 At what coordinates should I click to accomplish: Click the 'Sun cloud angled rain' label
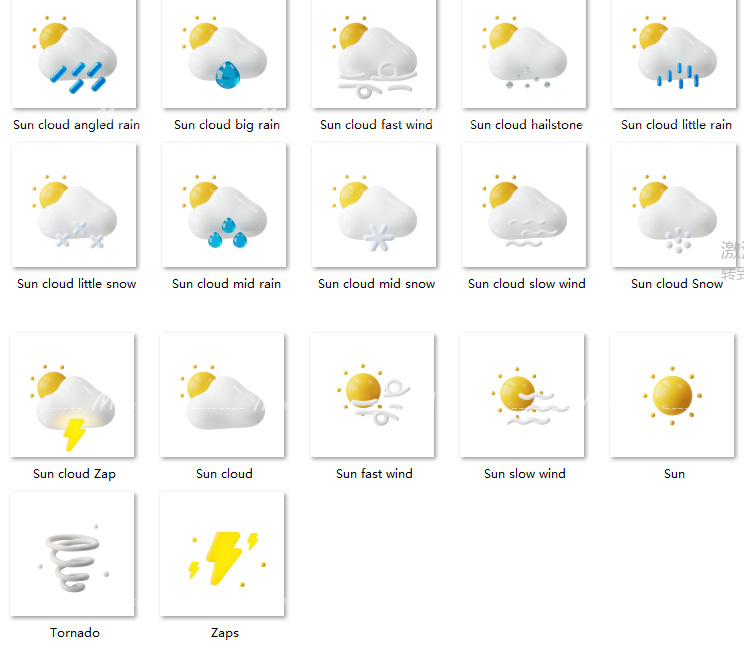(77, 125)
